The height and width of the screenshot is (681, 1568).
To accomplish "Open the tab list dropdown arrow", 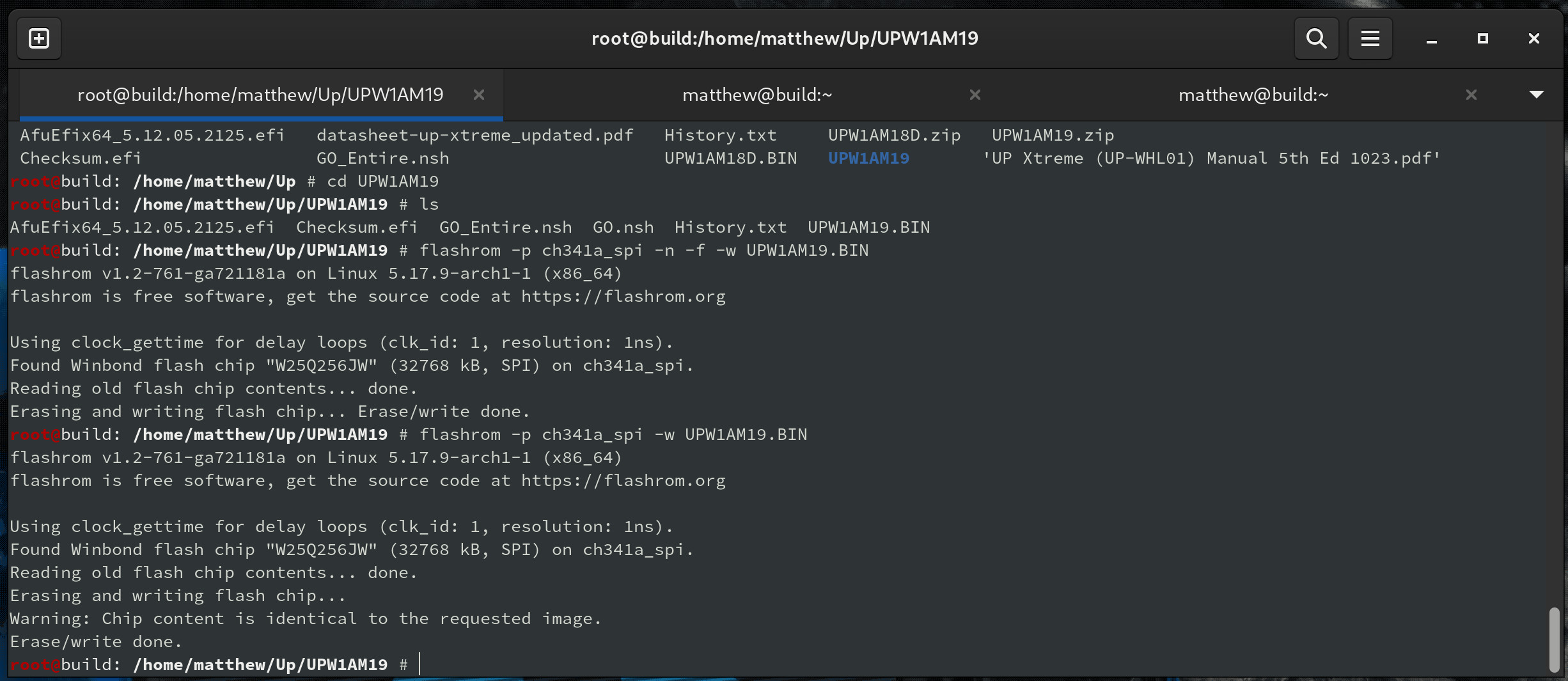I will tap(1537, 95).
